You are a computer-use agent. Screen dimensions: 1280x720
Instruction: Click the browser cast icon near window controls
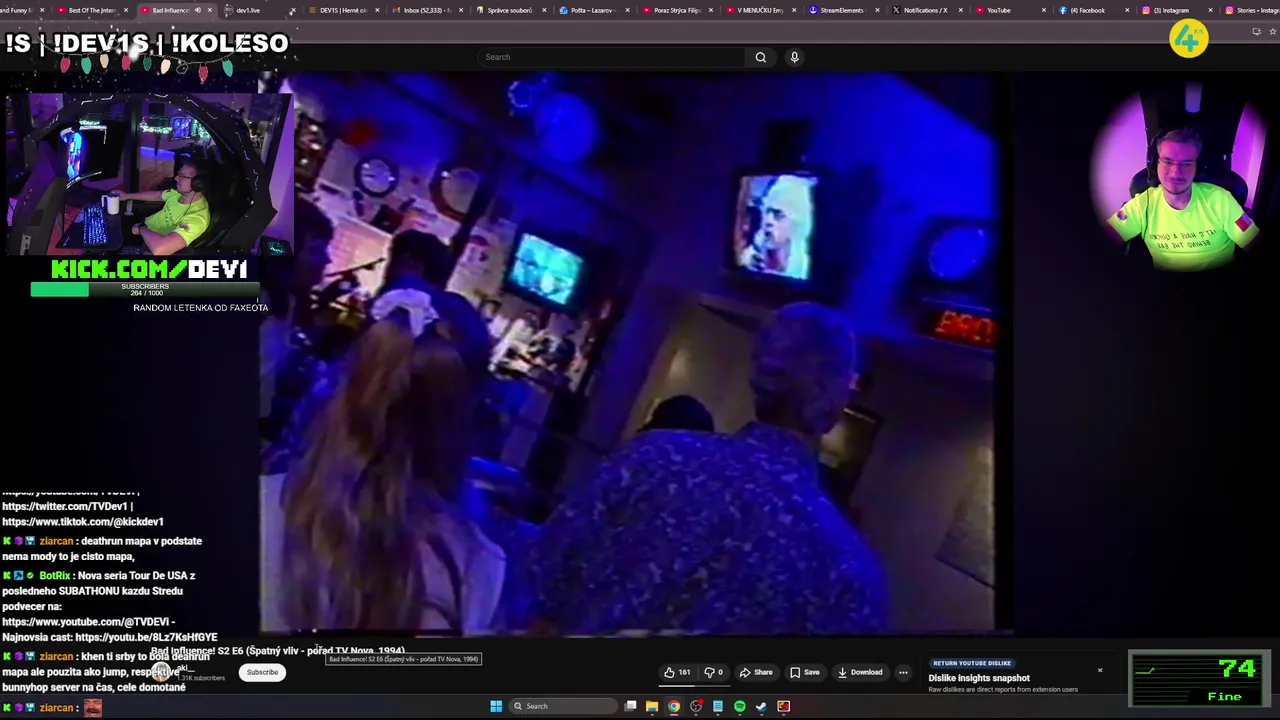pos(1256,31)
